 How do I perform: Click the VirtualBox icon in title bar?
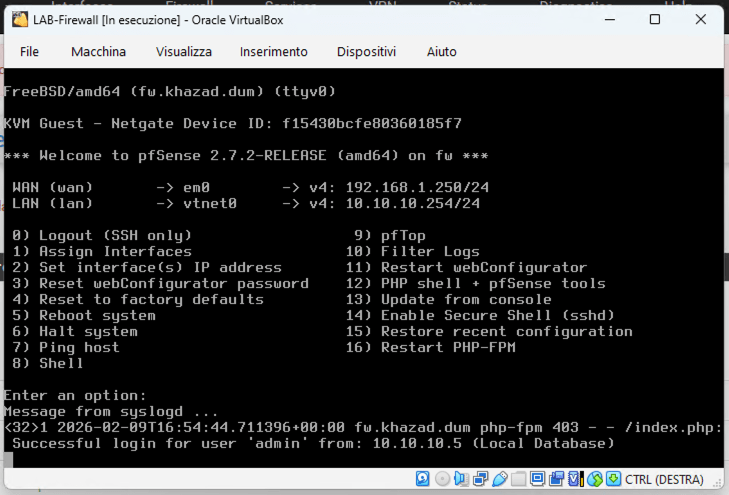tap(18, 19)
